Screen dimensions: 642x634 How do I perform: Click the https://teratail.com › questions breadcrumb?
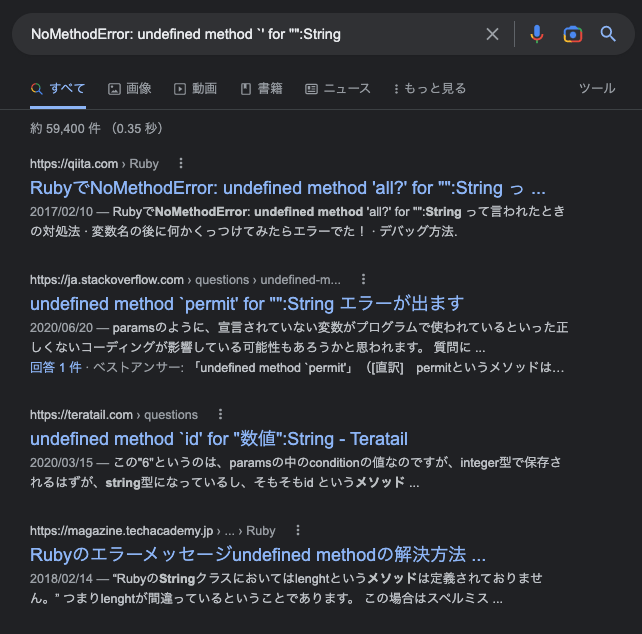114,414
